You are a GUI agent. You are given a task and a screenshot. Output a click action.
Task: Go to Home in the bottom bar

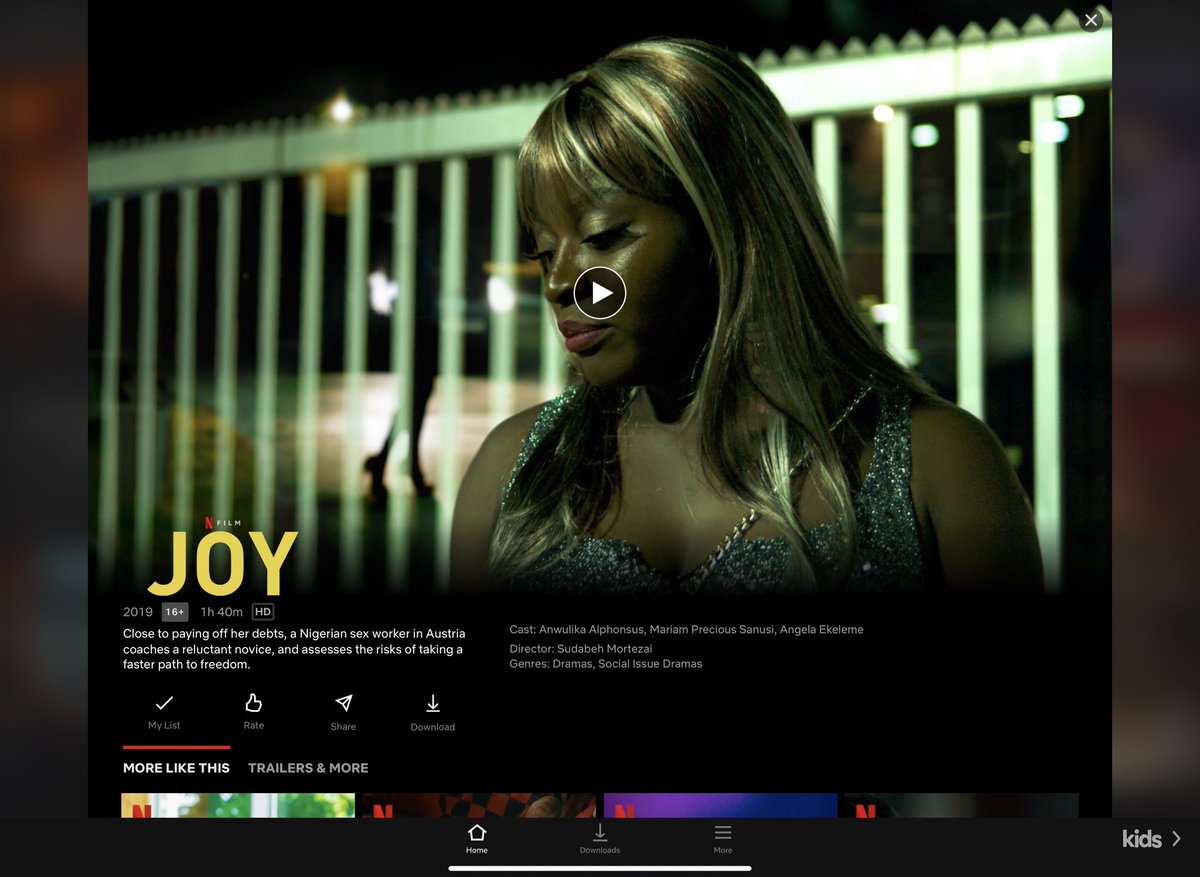click(x=477, y=839)
